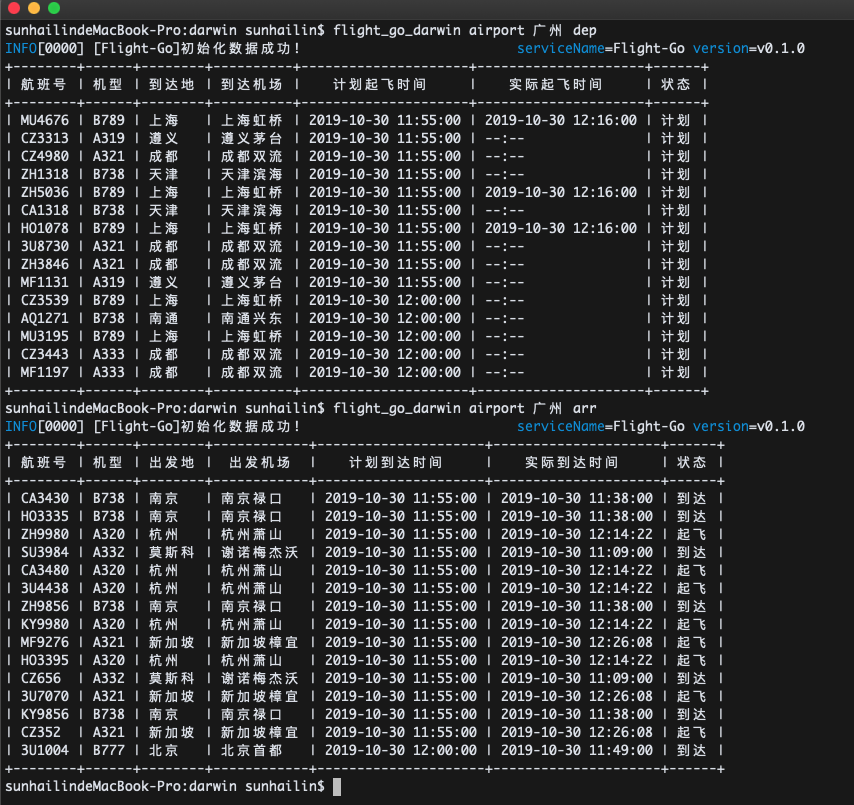
Task: Select flight number CZ3313
Action: click(45, 138)
